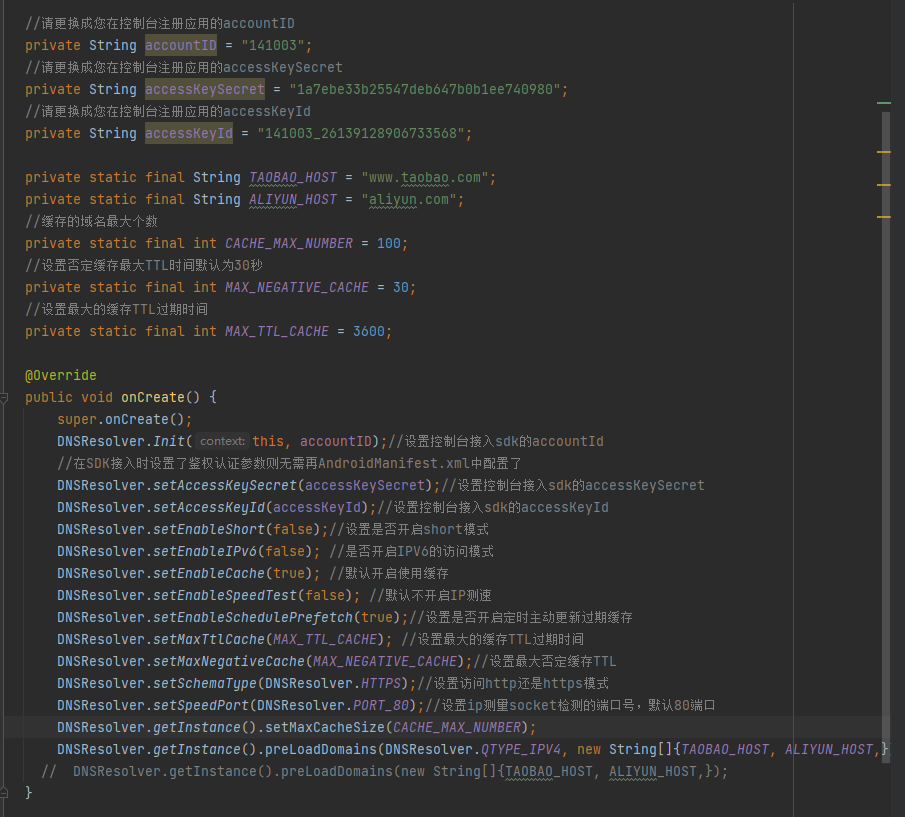Collapse the onCreate method using its gutter fold marker
Viewport: 905px width, 817px height.
click(3, 398)
